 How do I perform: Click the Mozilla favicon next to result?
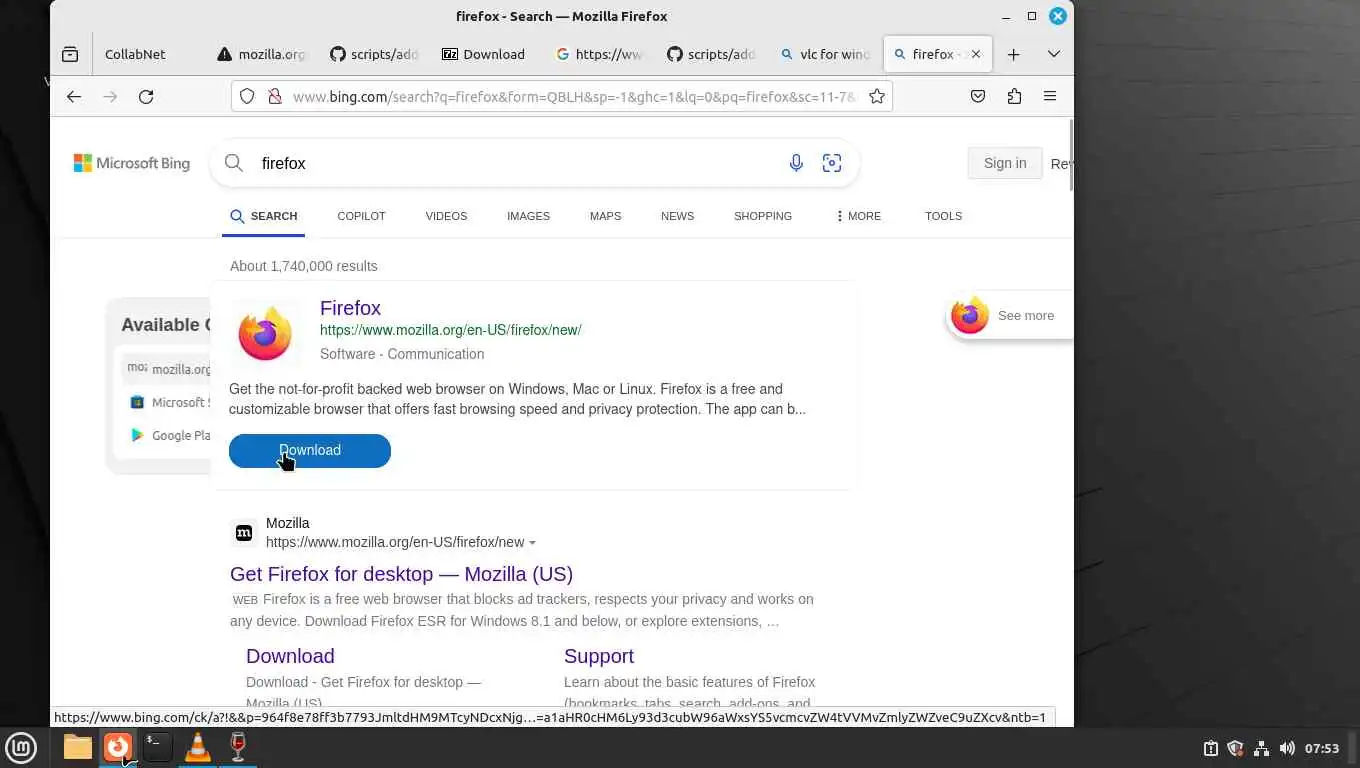(244, 533)
